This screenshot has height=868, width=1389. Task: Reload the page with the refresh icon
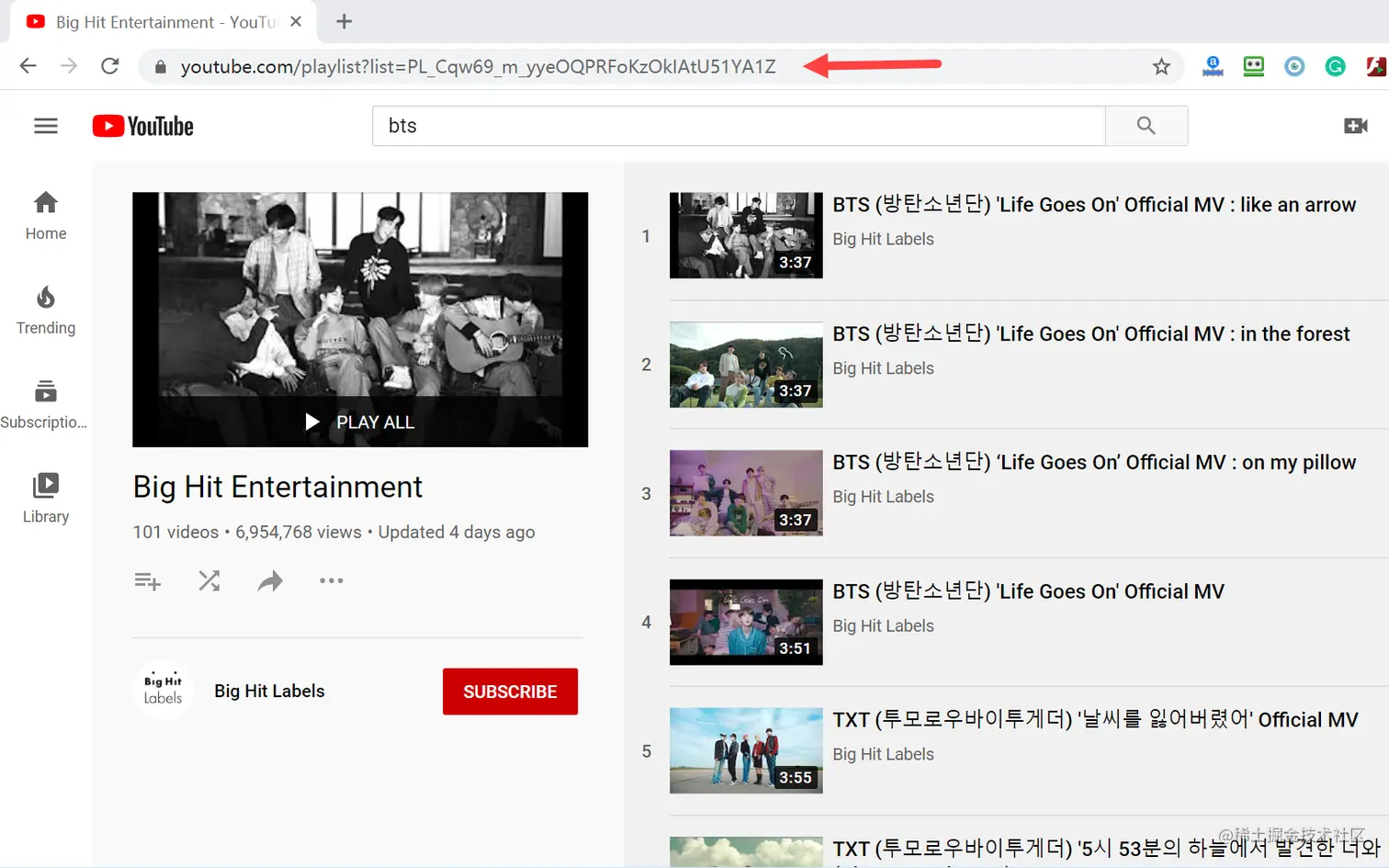pos(110,66)
